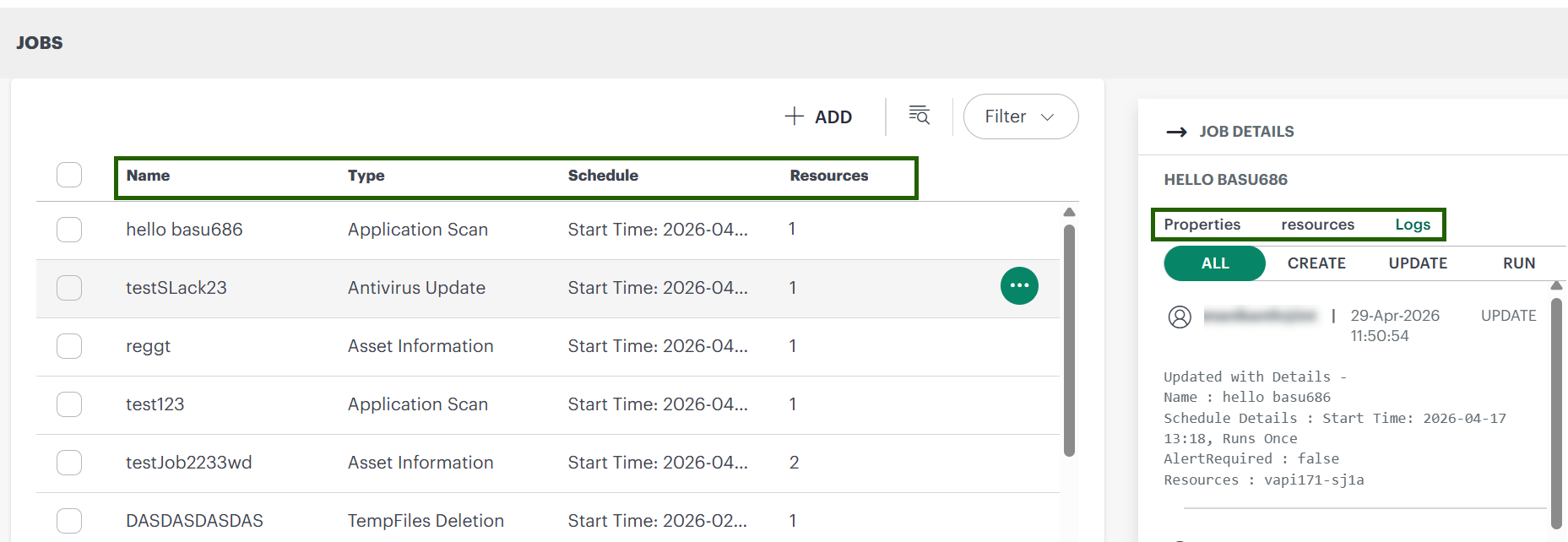
Task: Click resources count 2 for testJob2233wd
Action: [794, 463]
